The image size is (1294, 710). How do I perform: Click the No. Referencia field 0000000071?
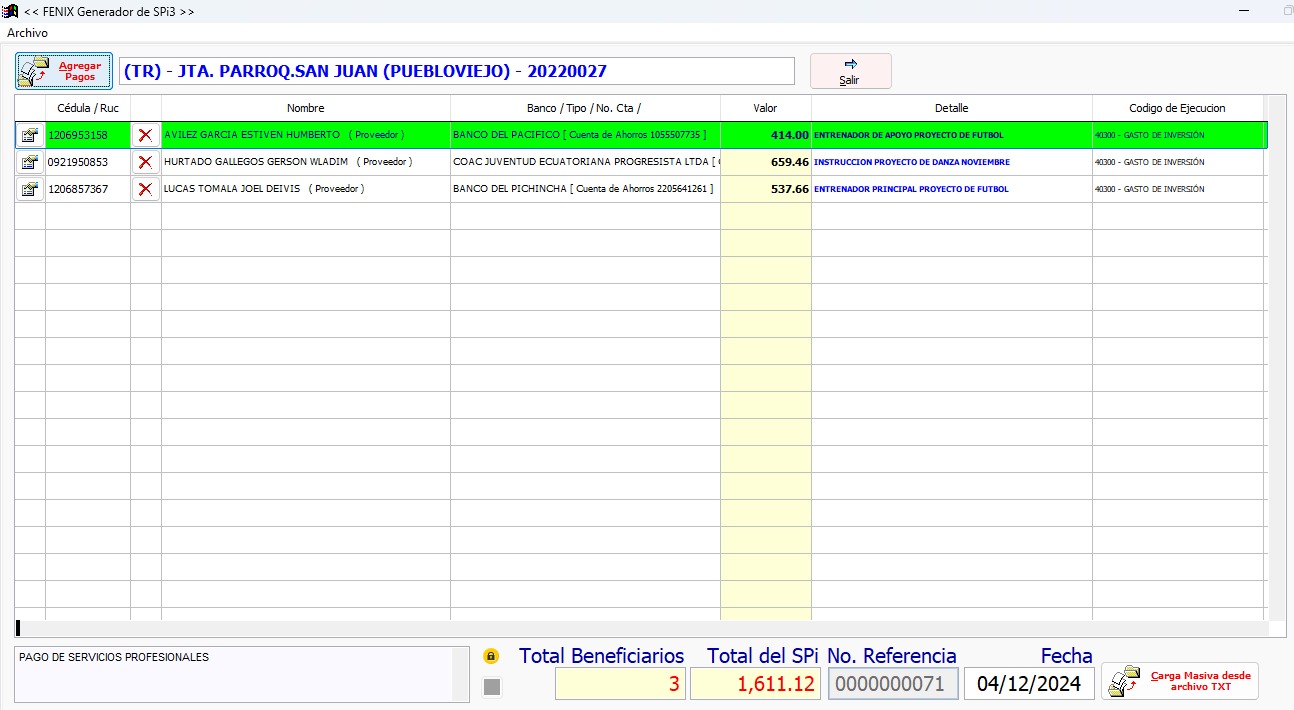(x=892, y=684)
